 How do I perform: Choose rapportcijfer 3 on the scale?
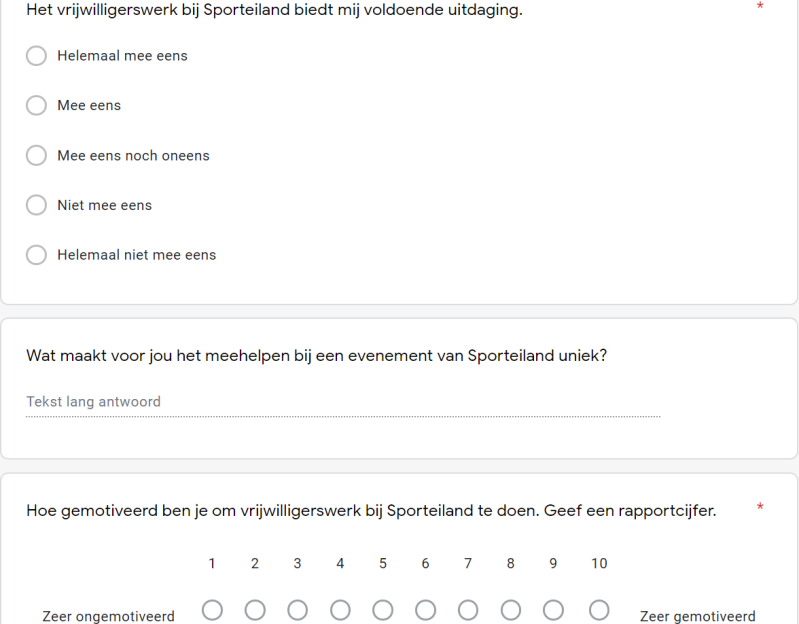click(298, 610)
